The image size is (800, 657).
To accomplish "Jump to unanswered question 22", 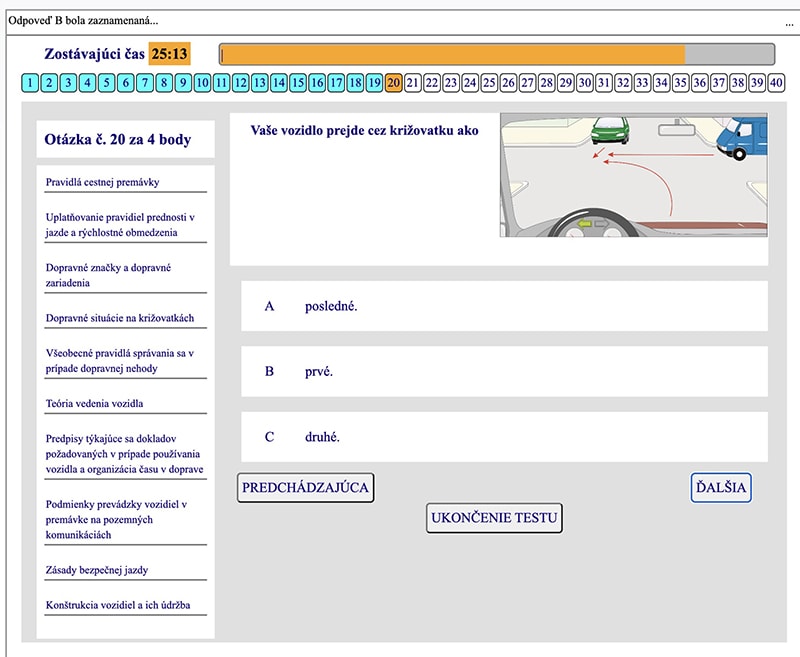I will [x=432, y=83].
